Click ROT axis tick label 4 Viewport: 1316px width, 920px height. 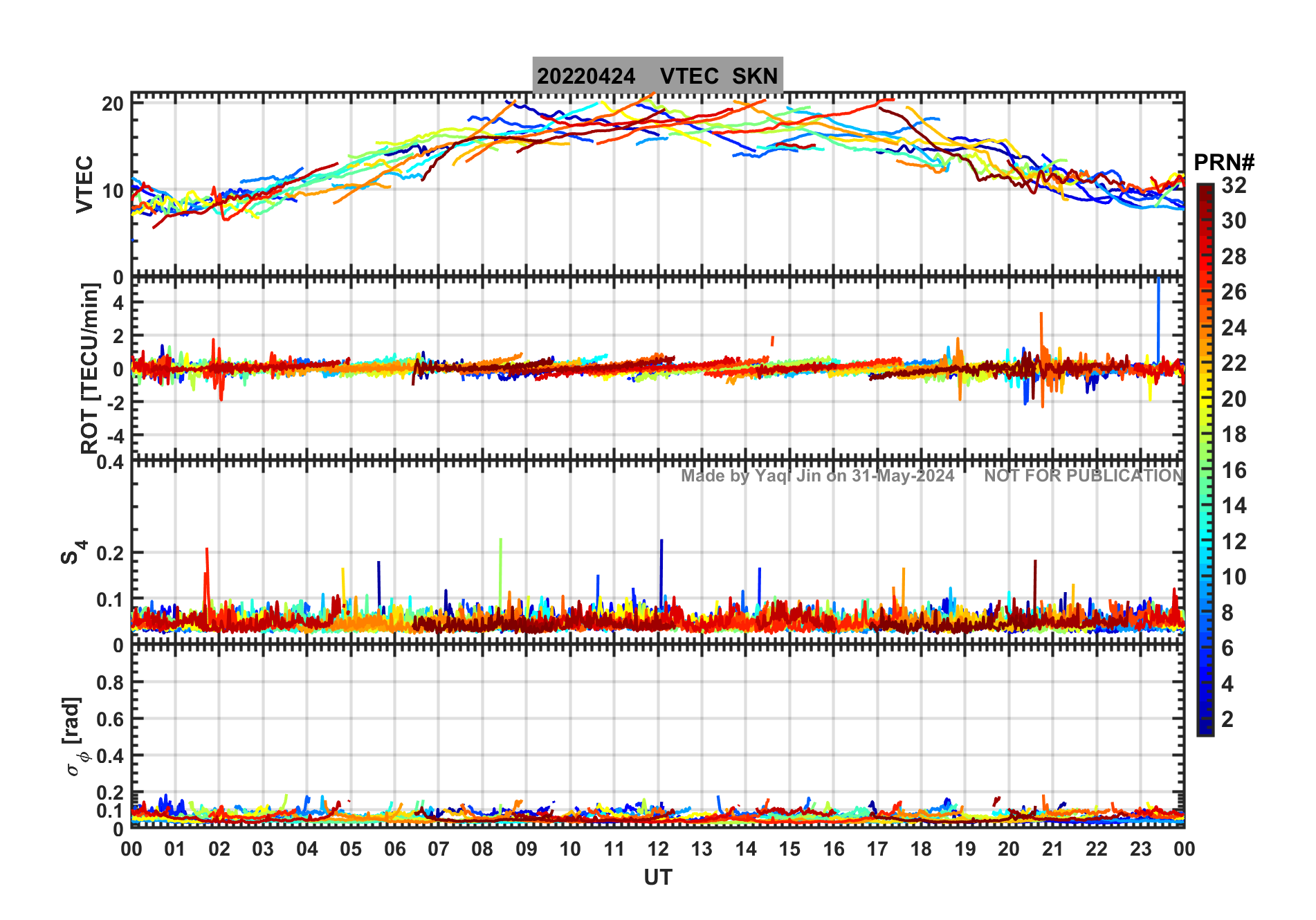pos(118,302)
